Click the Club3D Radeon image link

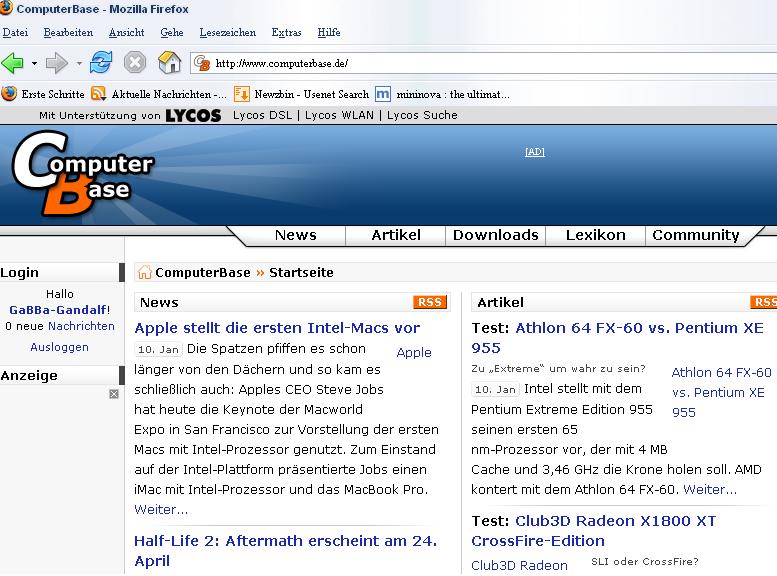click(x=519, y=566)
